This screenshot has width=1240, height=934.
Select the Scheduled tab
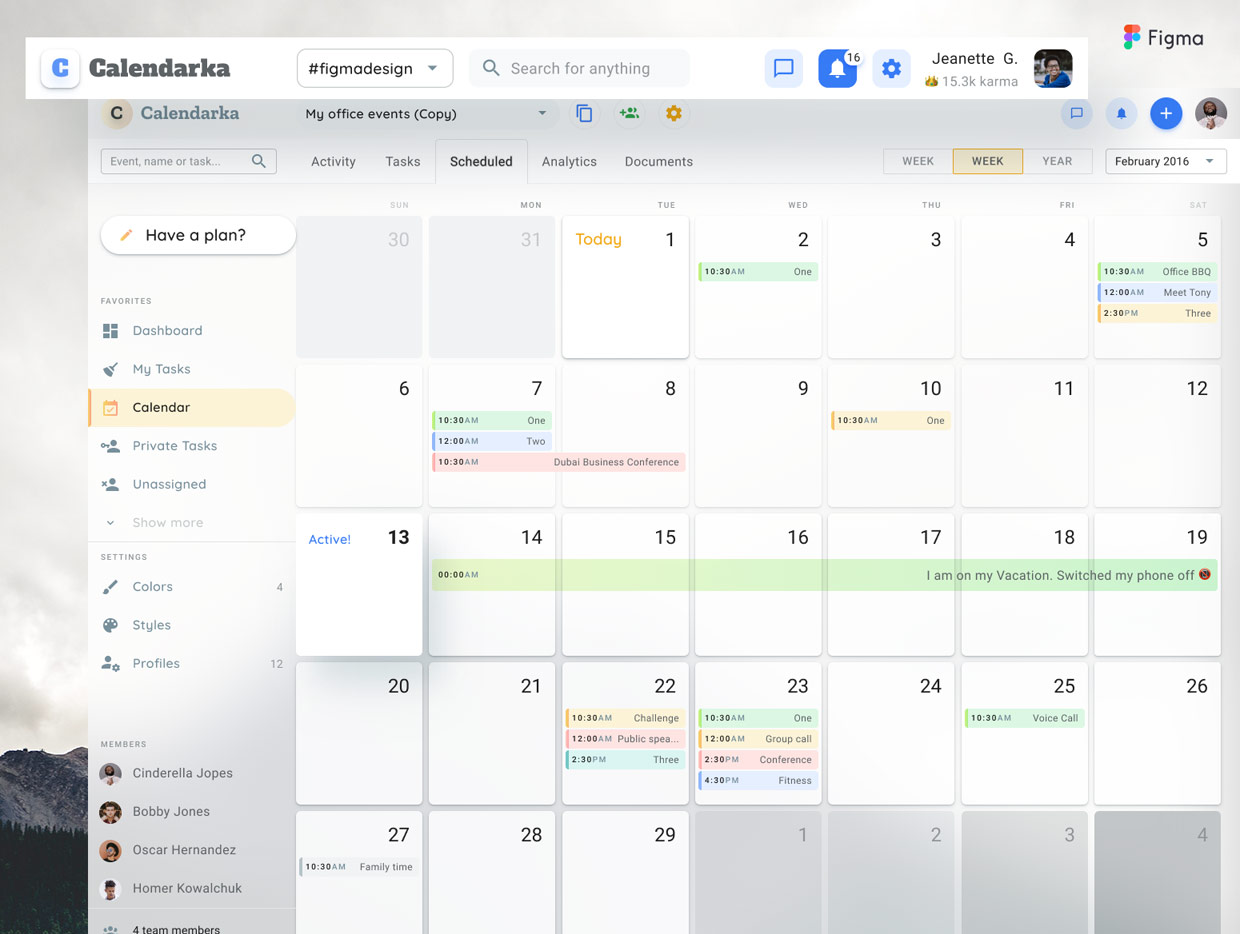click(x=481, y=161)
